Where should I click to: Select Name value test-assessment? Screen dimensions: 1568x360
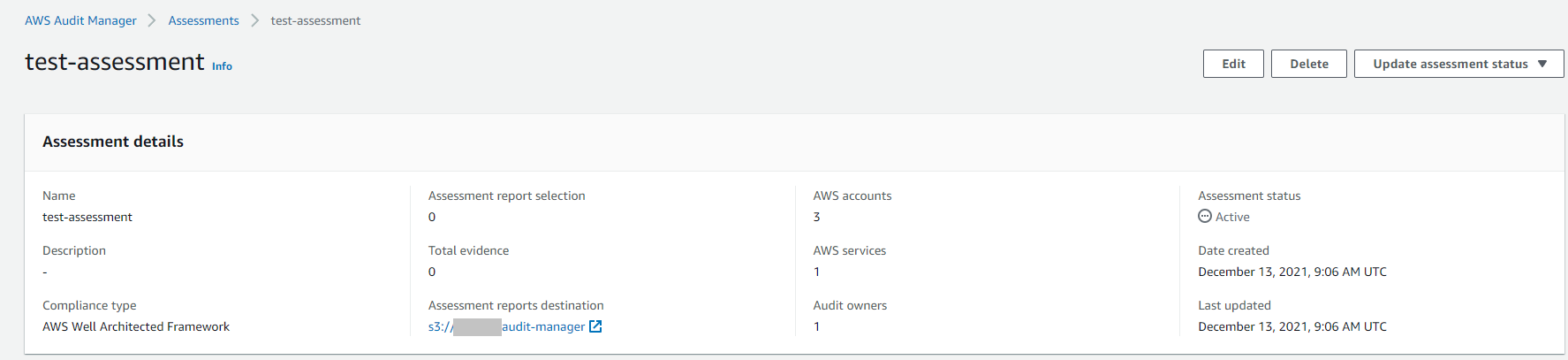87,217
